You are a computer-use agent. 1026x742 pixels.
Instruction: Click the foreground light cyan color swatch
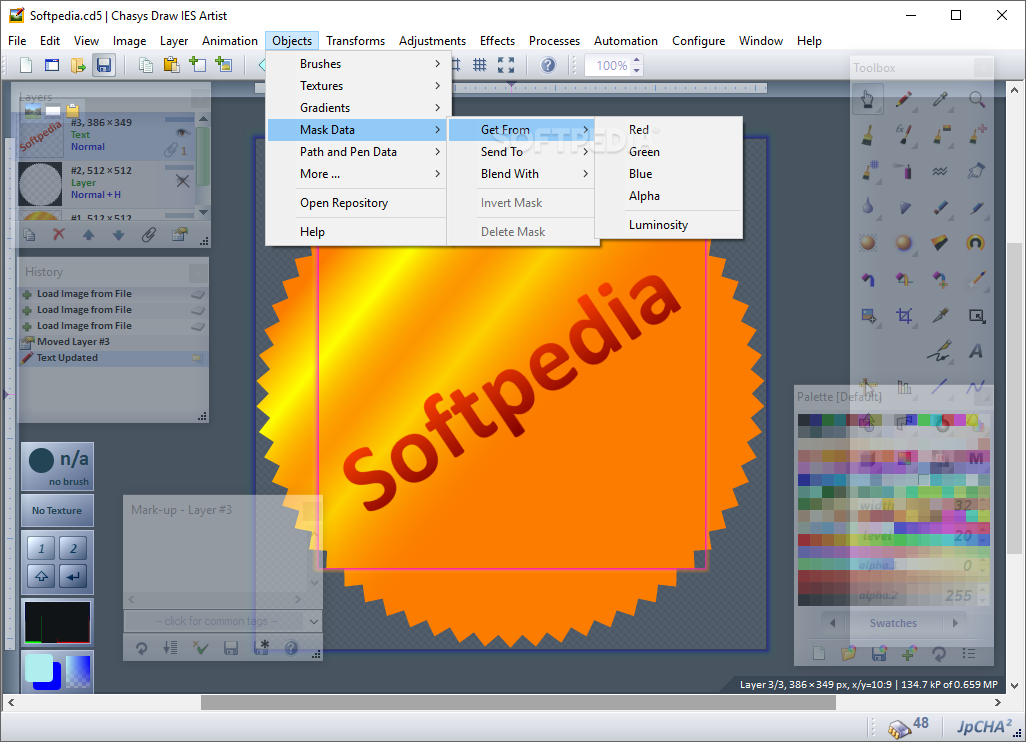(x=39, y=669)
